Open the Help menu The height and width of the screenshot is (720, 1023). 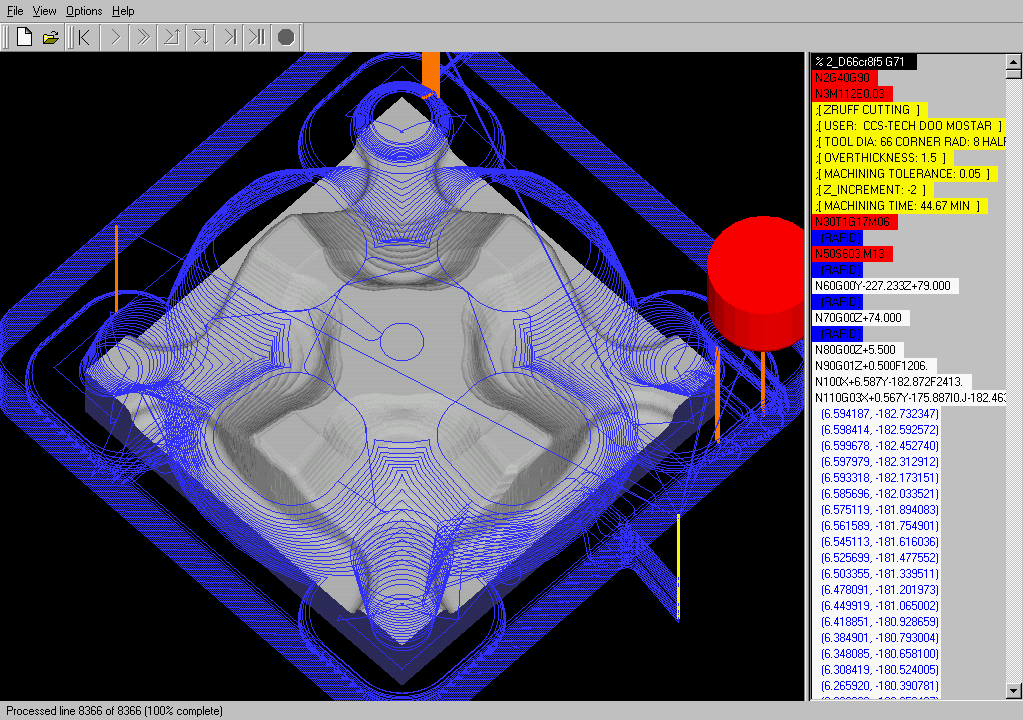(123, 11)
